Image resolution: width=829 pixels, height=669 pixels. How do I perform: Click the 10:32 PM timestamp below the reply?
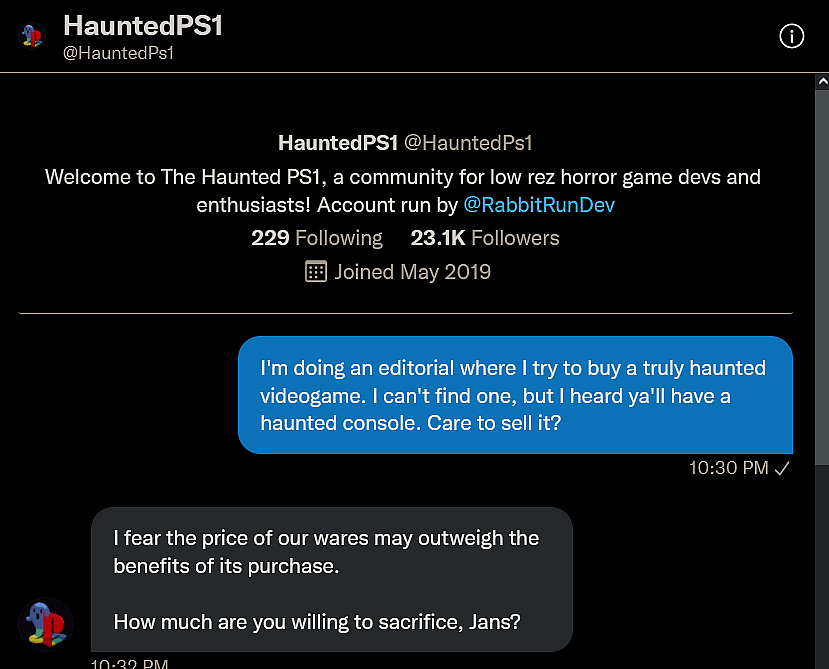point(129,663)
